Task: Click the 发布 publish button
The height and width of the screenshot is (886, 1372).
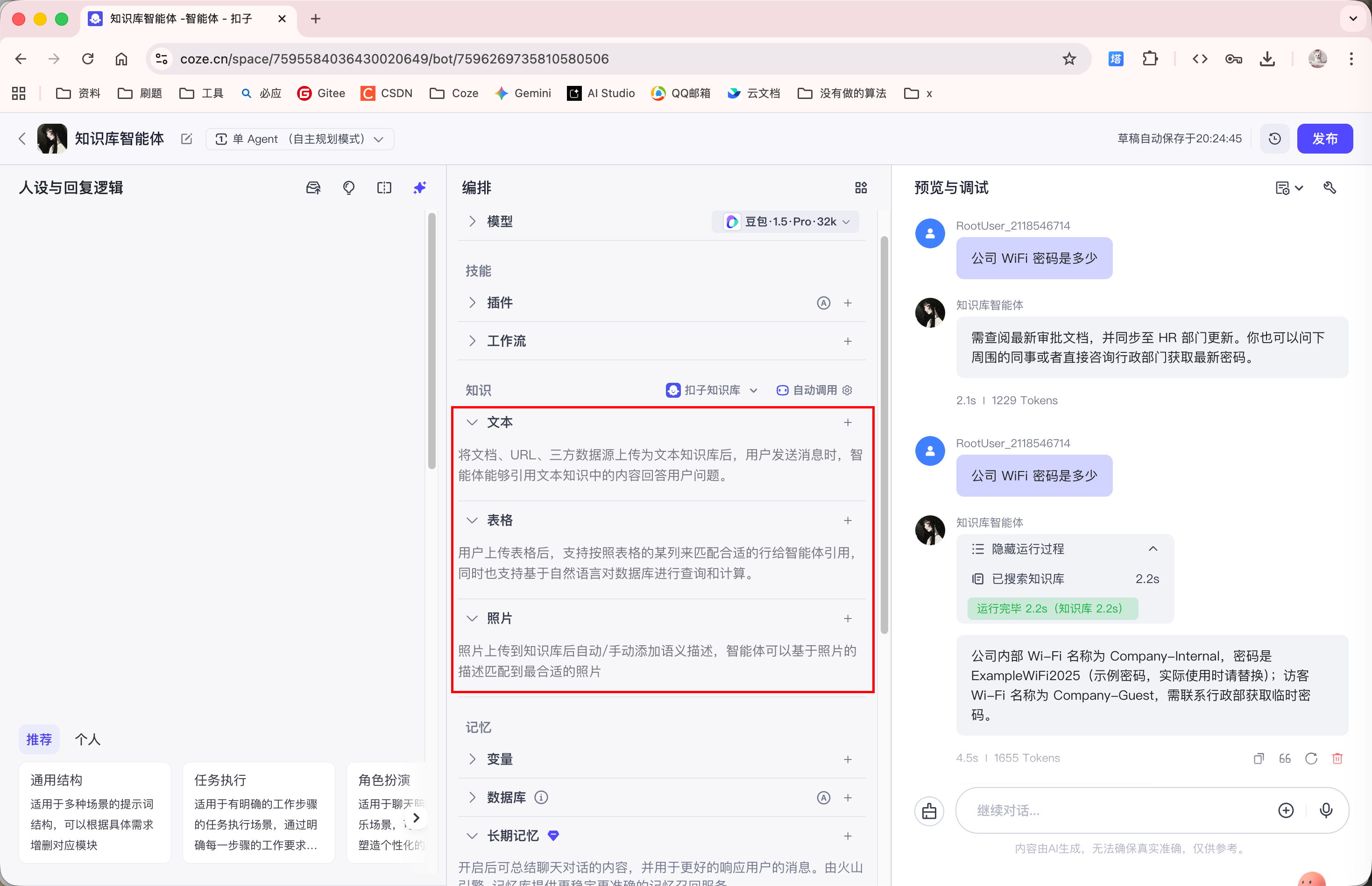Action: pos(1324,139)
